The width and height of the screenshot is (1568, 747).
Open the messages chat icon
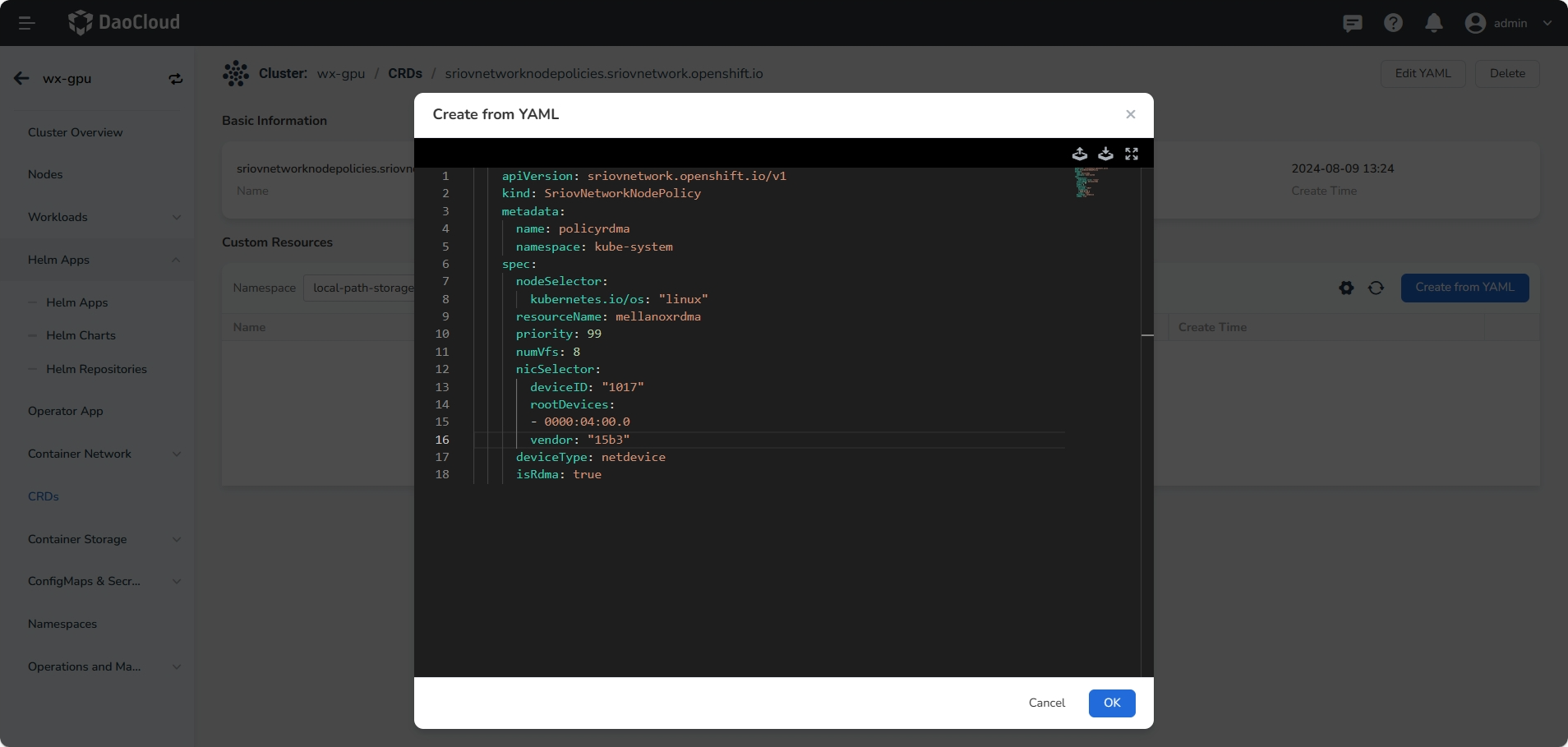[1352, 23]
